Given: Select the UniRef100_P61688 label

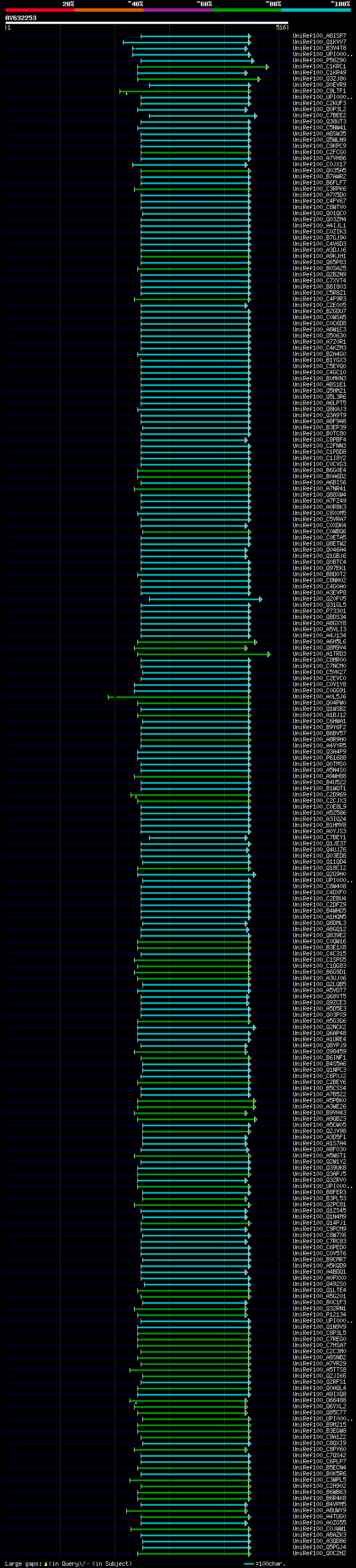Looking at the screenshot, I should tap(319, 758).
